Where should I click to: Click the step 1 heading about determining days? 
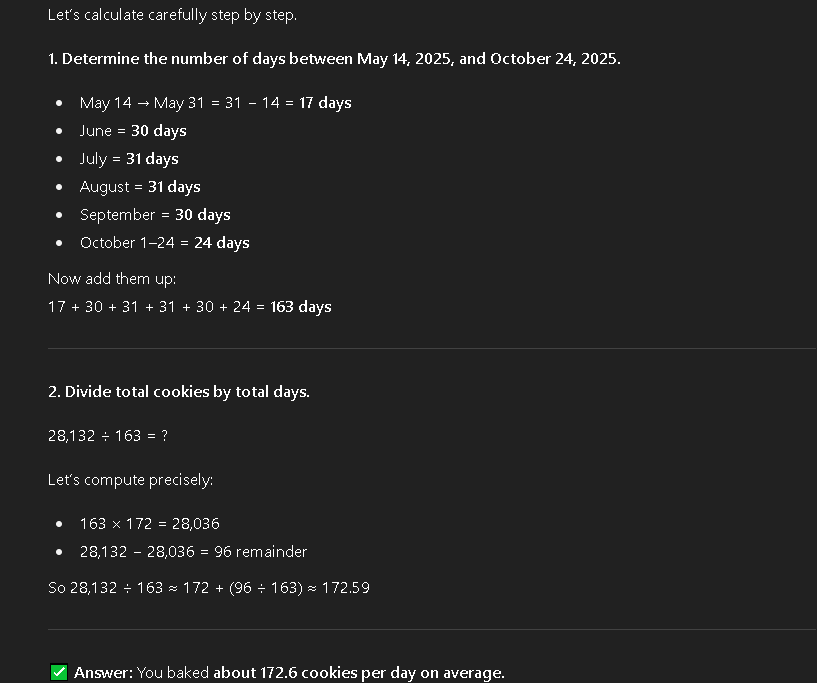click(x=334, y=59)
